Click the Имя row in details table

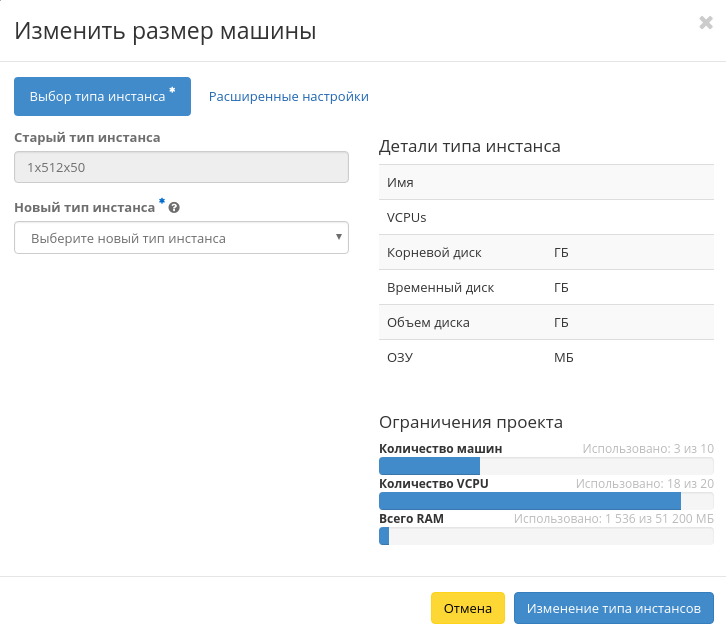coord(546,183)
